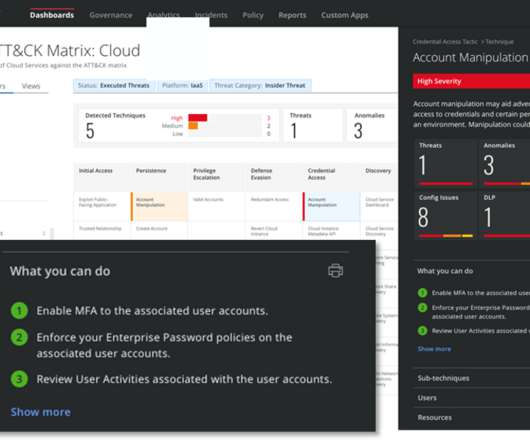The height and width of the screenshot is (442, 530).
Task: Click the Cloud Service Dashboard cell under Discovery
Action: (379, 206)
